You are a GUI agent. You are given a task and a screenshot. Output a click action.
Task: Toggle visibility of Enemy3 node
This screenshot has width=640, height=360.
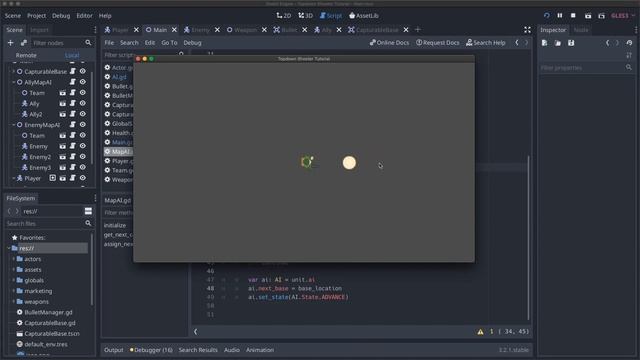[x=83, y=167]
